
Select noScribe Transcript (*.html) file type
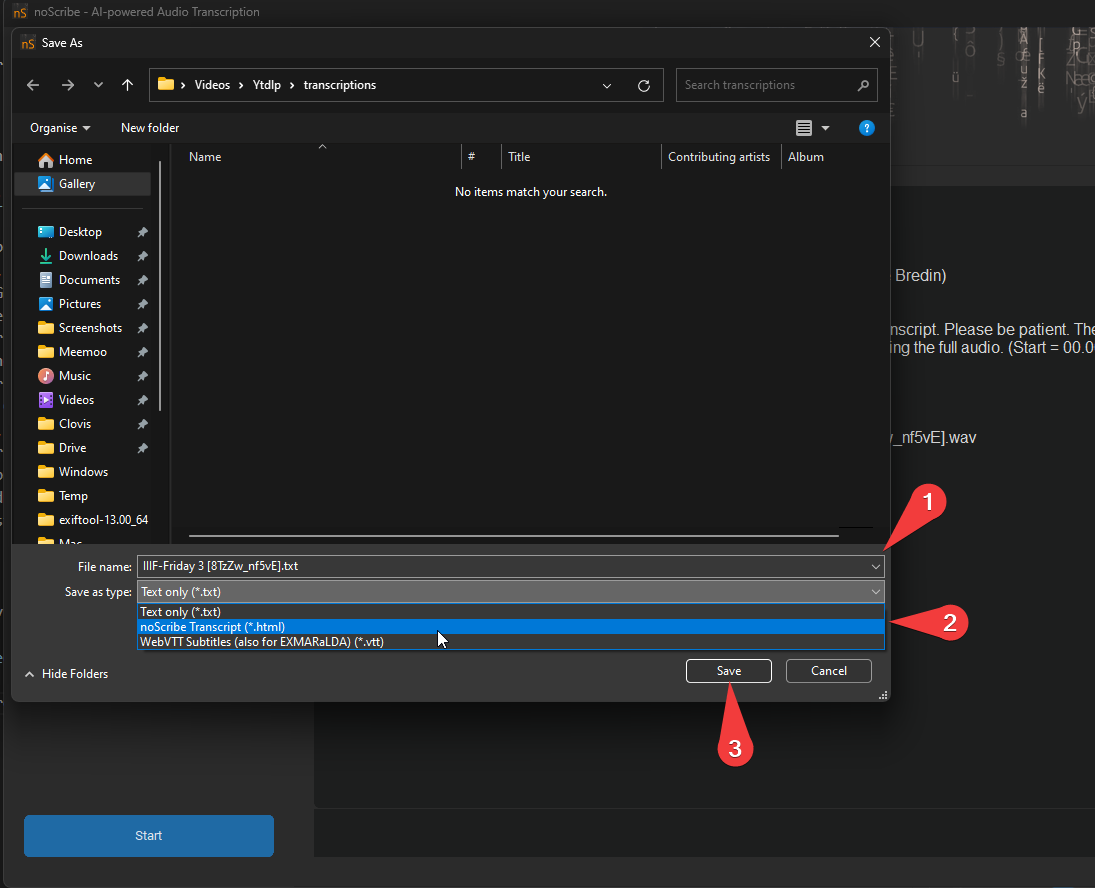pyautogui.click(x=212, y=627)
